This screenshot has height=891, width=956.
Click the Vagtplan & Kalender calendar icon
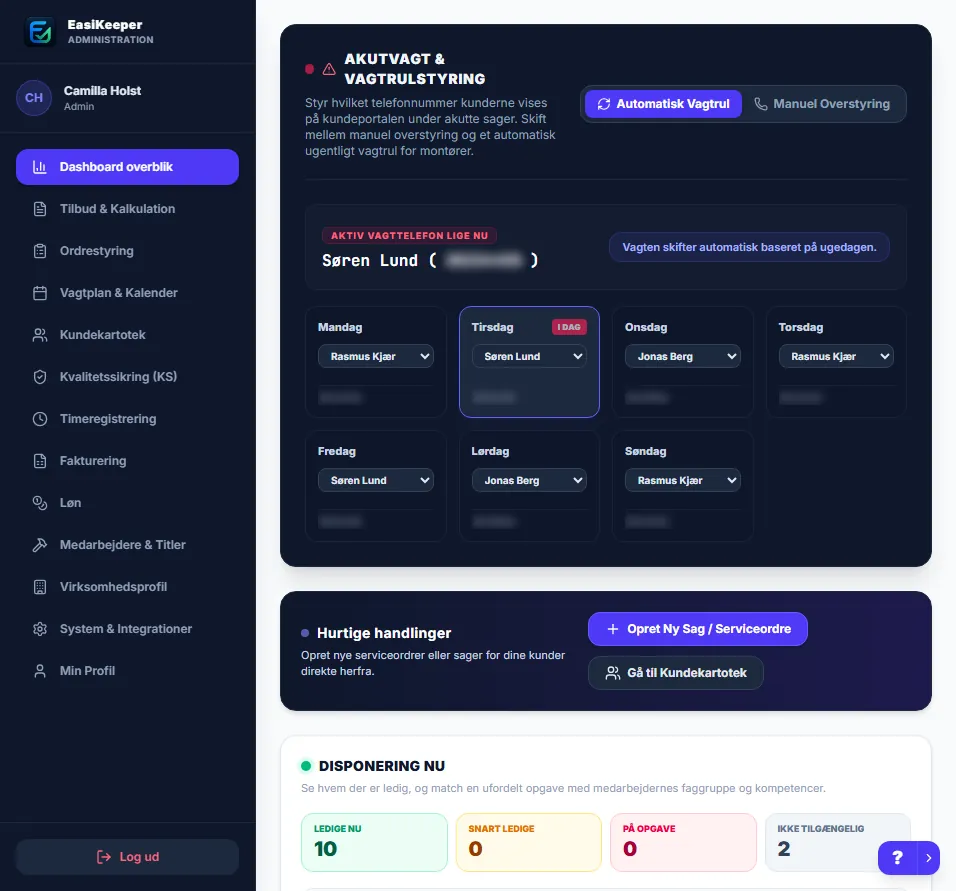40,293
